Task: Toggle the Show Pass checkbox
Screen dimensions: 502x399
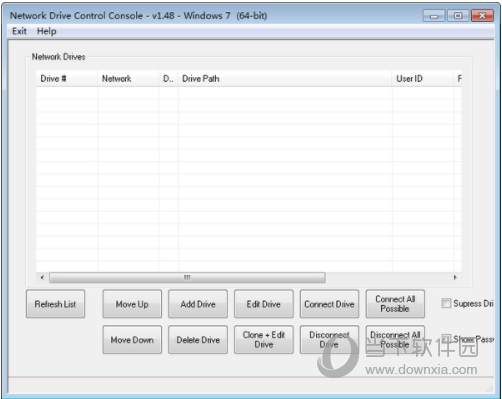Action: click(x=446, y=339)
